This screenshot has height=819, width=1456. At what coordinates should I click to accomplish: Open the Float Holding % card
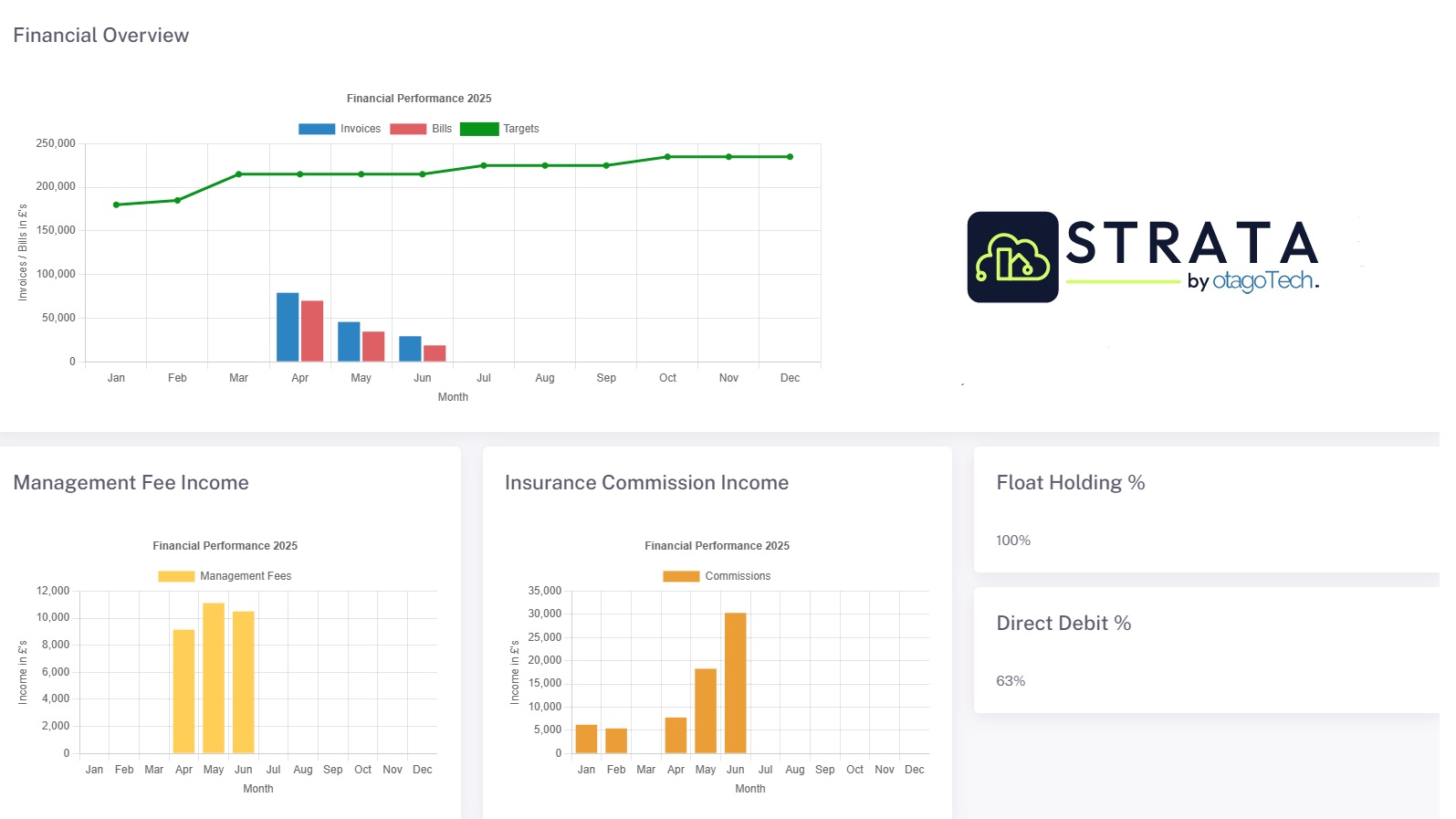(1205, 509)
